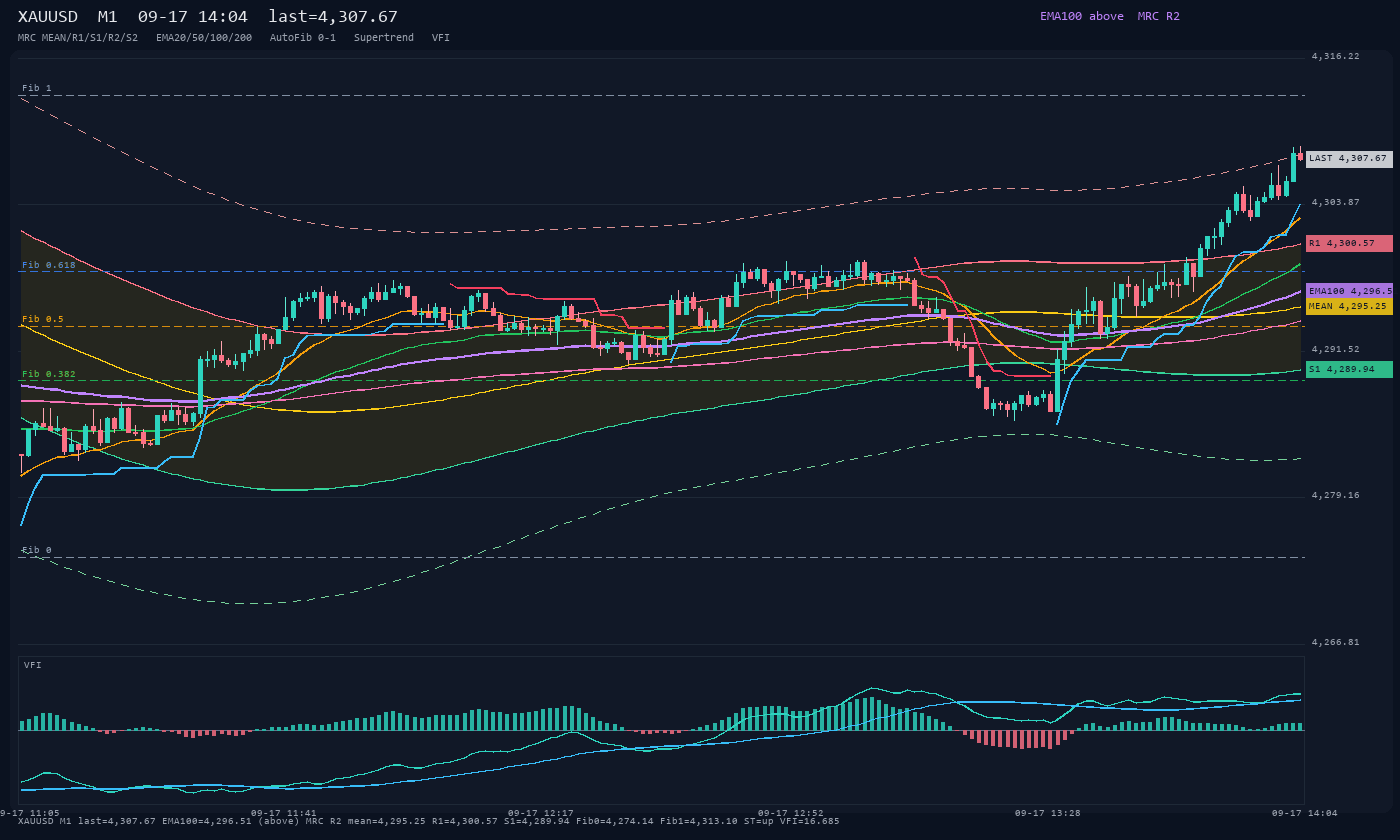The height and width of the screenshot is (840, 1400).
Task: Select the R1 4,300.57 price label
Action: [1349, 243]
